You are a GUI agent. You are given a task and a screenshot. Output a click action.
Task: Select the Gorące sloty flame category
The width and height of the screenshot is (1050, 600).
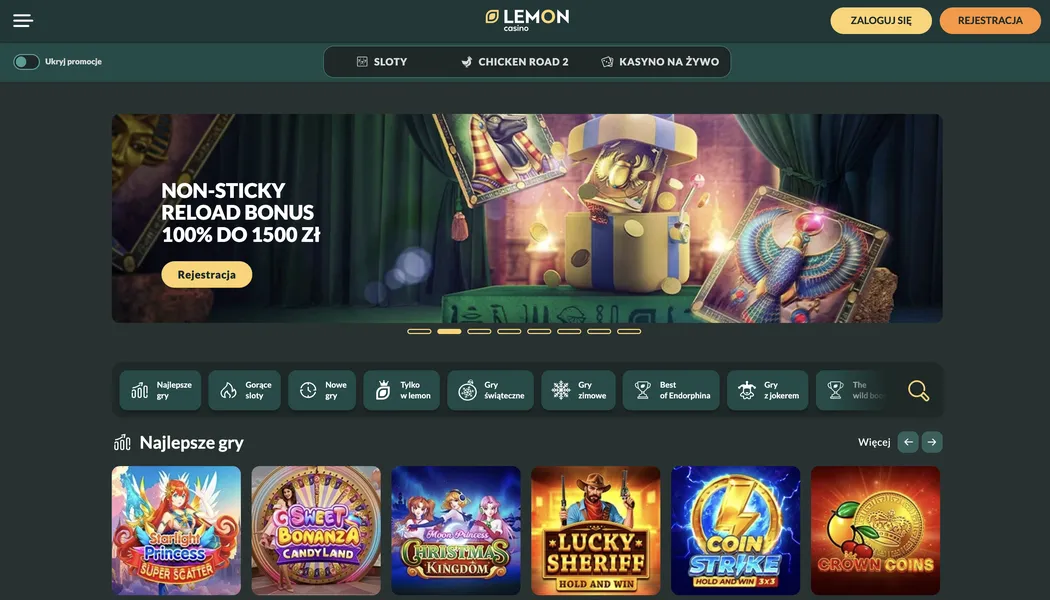pos(244,390)
